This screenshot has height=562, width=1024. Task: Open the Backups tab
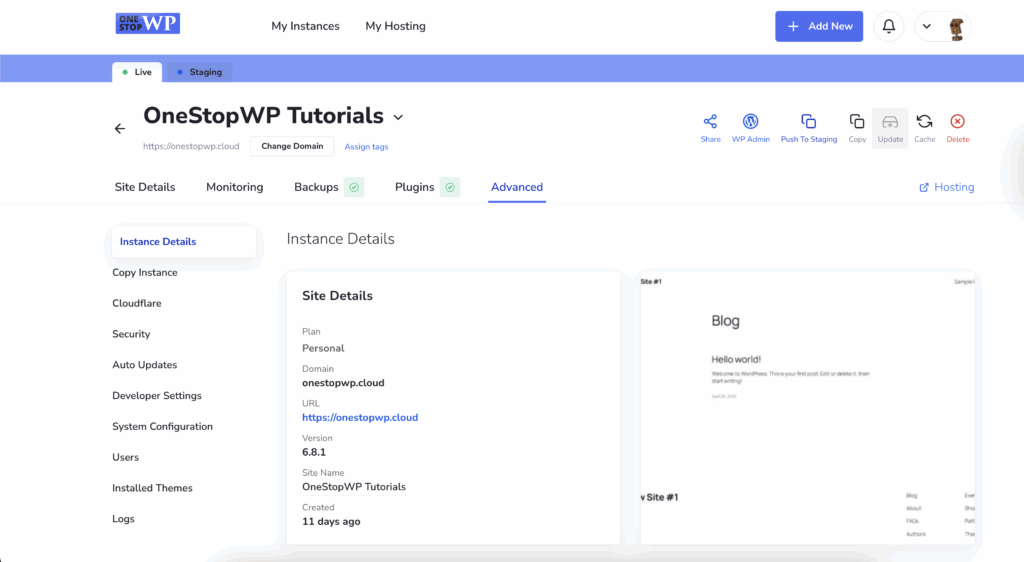(x=316, y=187)
